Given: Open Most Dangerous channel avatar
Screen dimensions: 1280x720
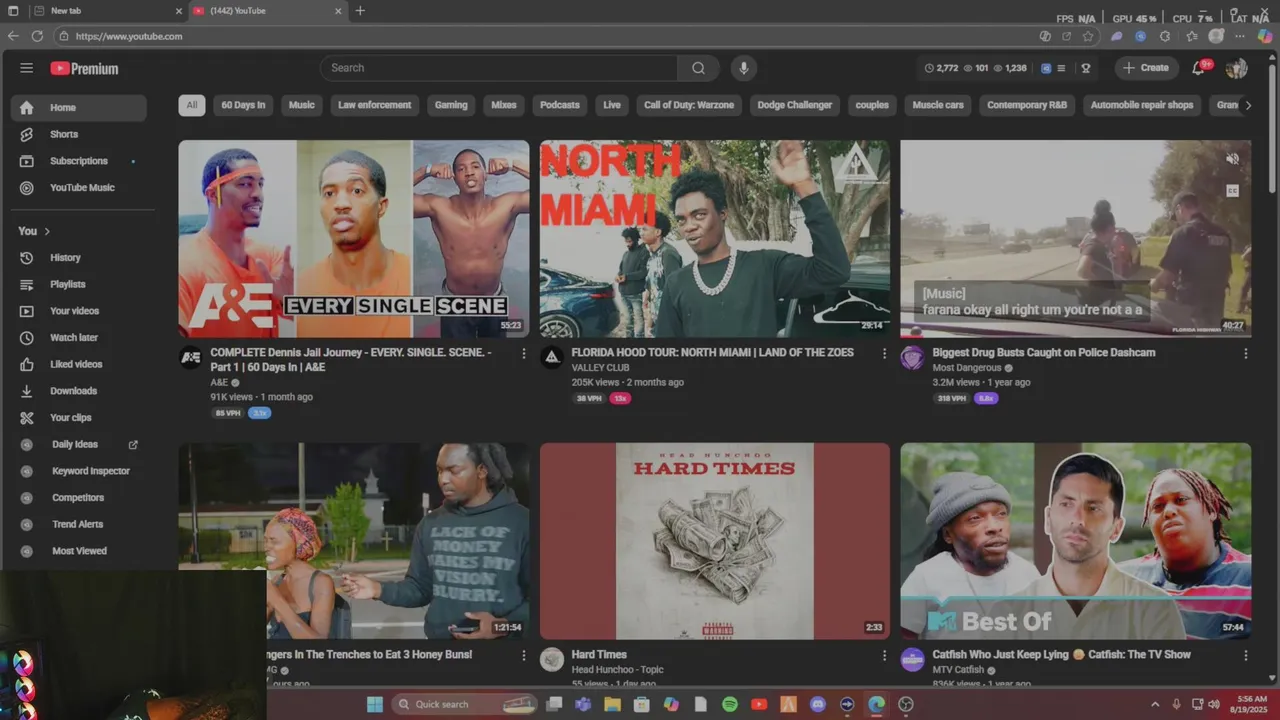Looking at the screenshot, I should pos(912,358).
